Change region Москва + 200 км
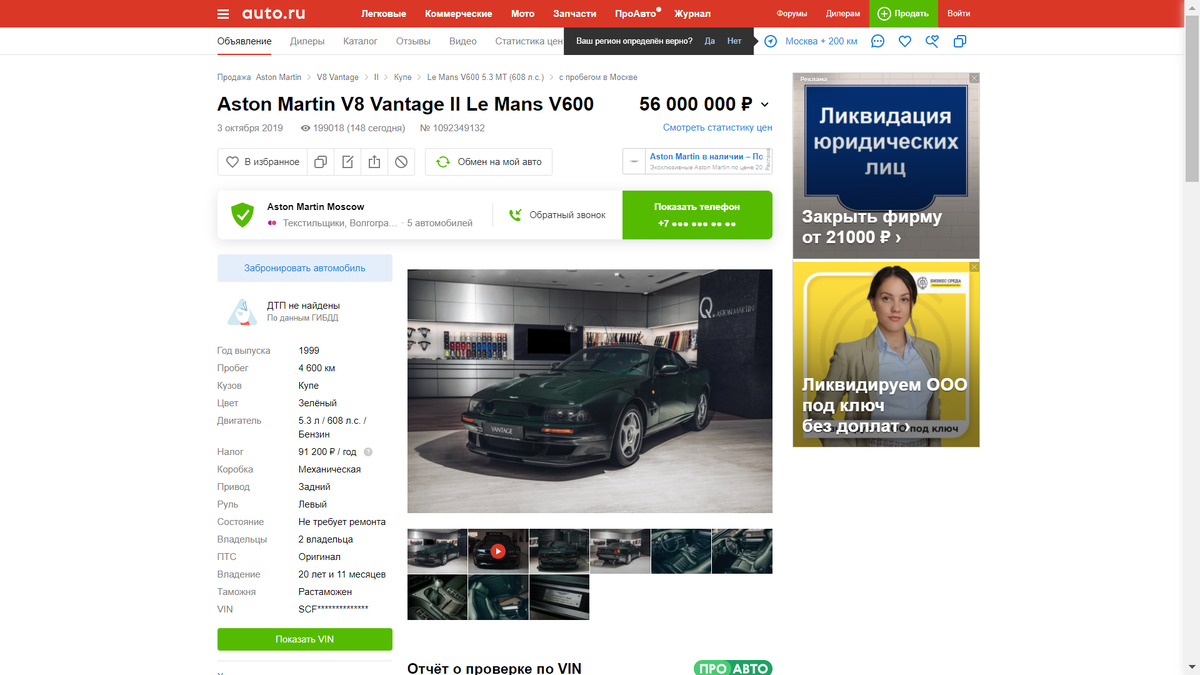The image size is (1200, 675). pos(821,41)
